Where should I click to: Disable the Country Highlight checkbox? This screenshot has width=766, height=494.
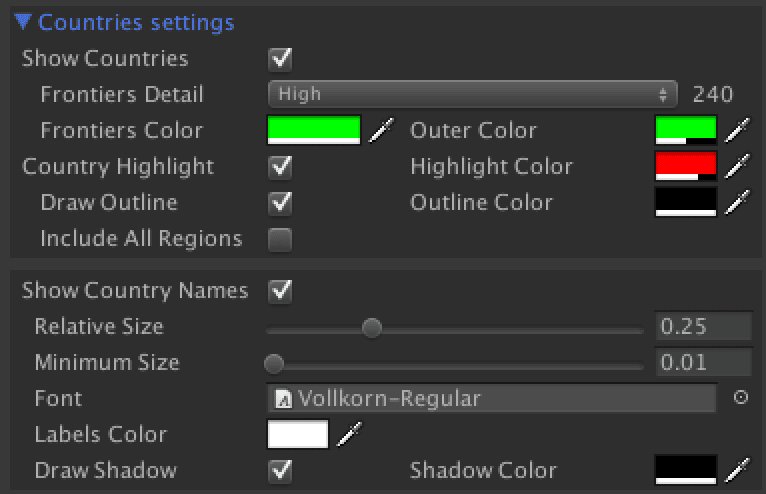(281, 166)
